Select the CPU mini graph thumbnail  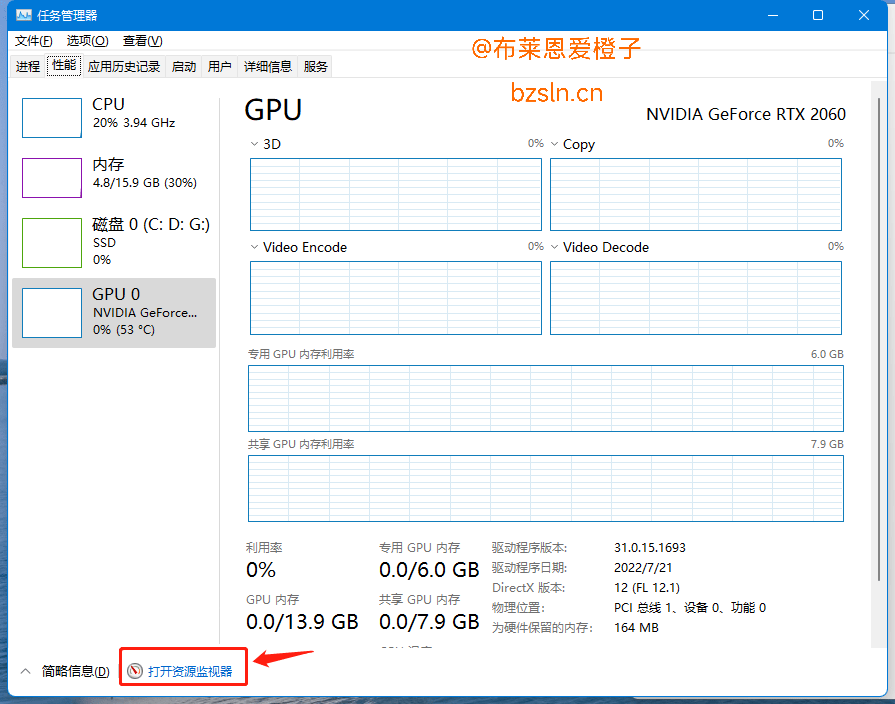(52, 118)
